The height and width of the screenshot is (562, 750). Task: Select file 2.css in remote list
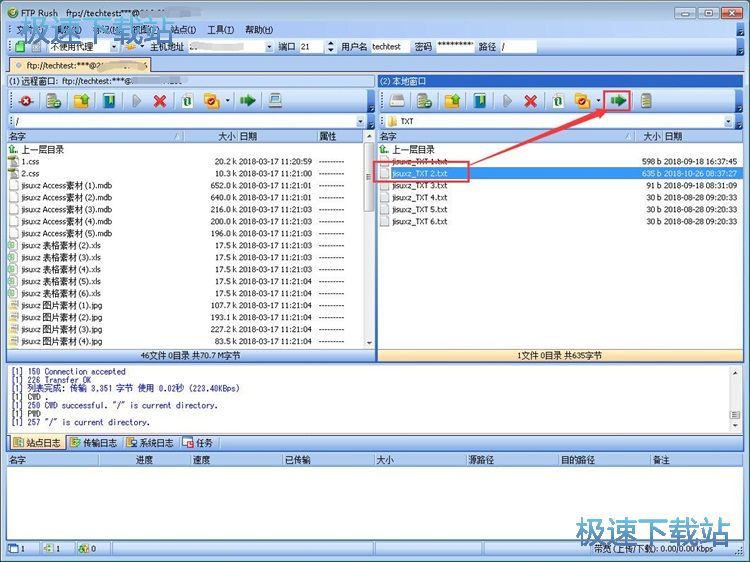[30, 174]
